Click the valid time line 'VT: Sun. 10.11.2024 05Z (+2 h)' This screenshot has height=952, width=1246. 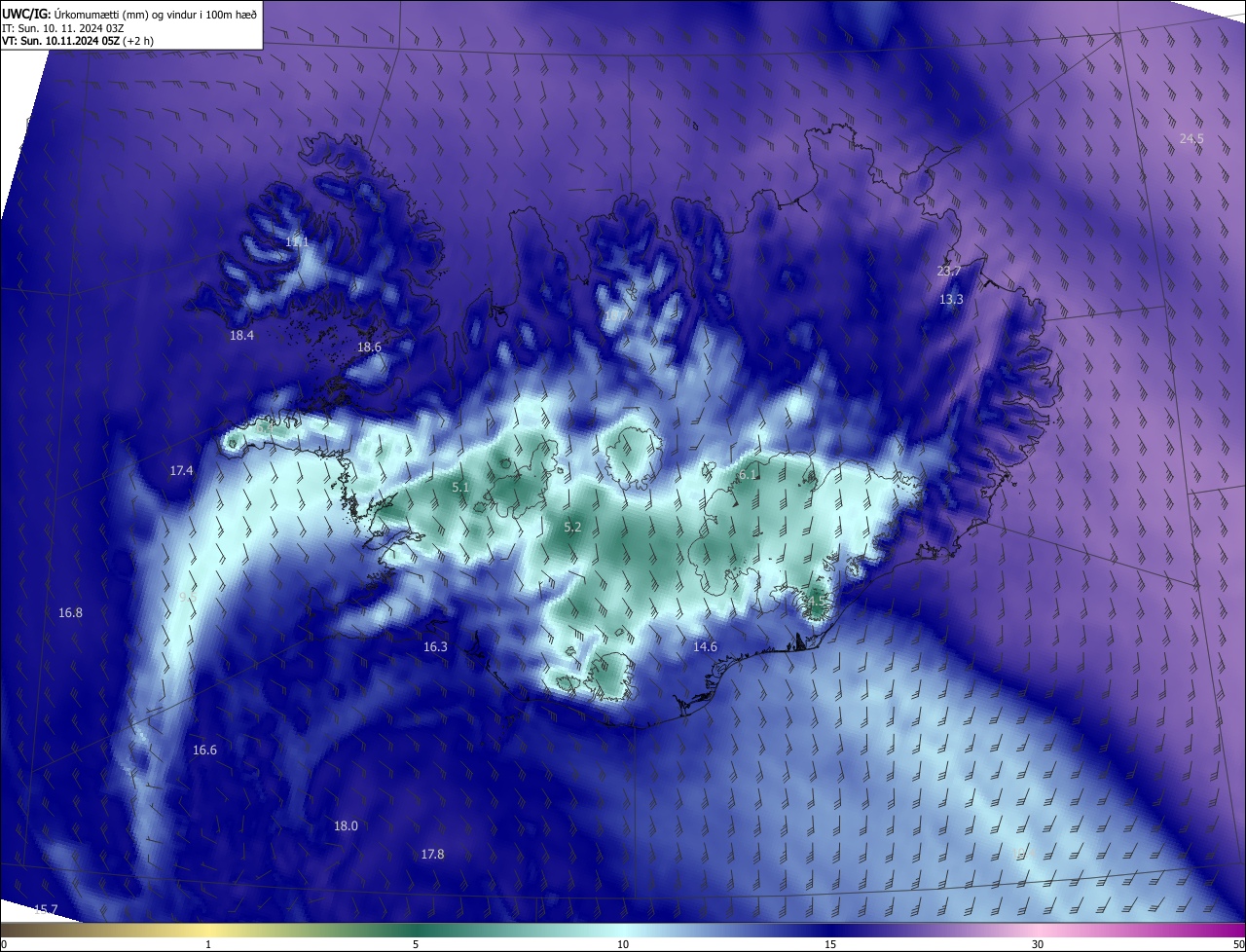(78, 41)
